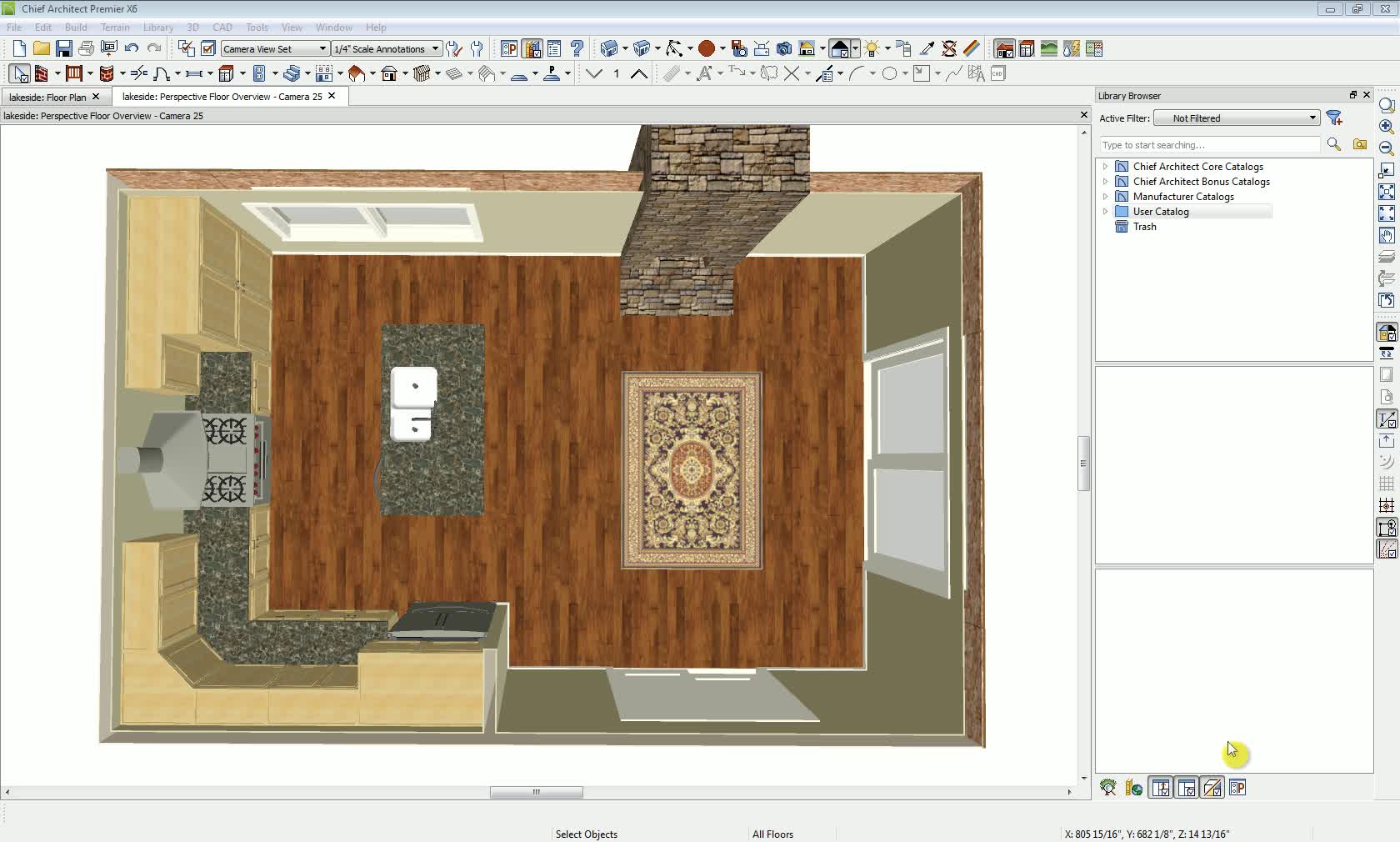Image resolution: width=1400 pixels, height=842 pixels.
Task: Click the Save disk icon
Action: pos(63,49)
